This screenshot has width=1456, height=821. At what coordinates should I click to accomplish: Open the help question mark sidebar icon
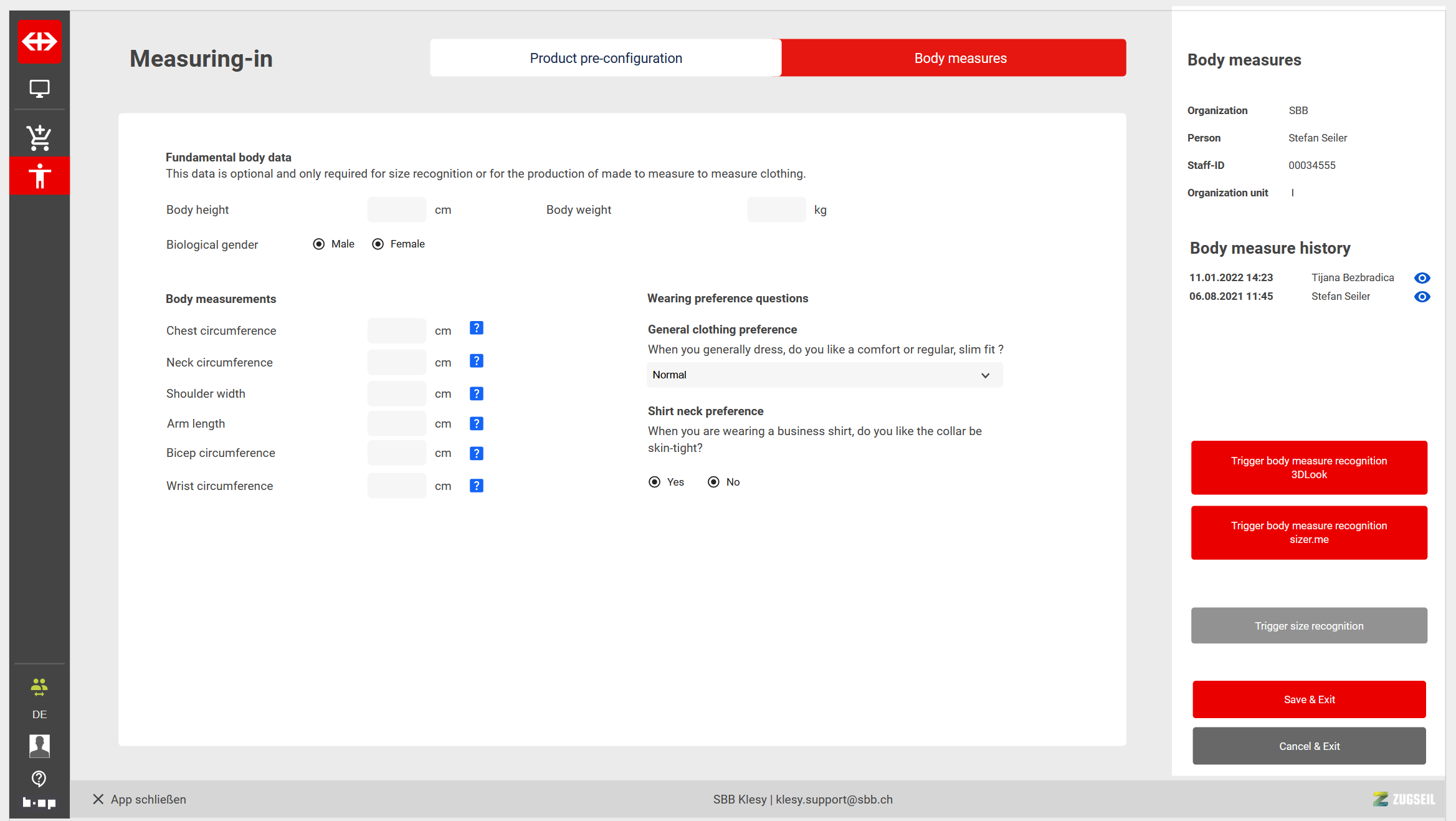tap(39, 778)
